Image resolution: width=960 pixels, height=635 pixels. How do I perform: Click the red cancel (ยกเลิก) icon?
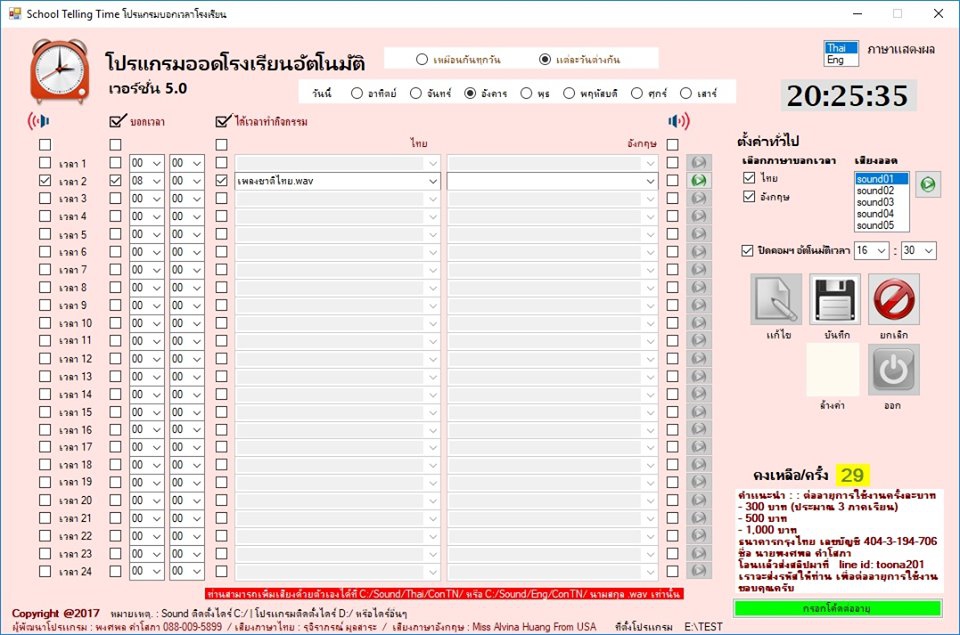tap(894, 299)
